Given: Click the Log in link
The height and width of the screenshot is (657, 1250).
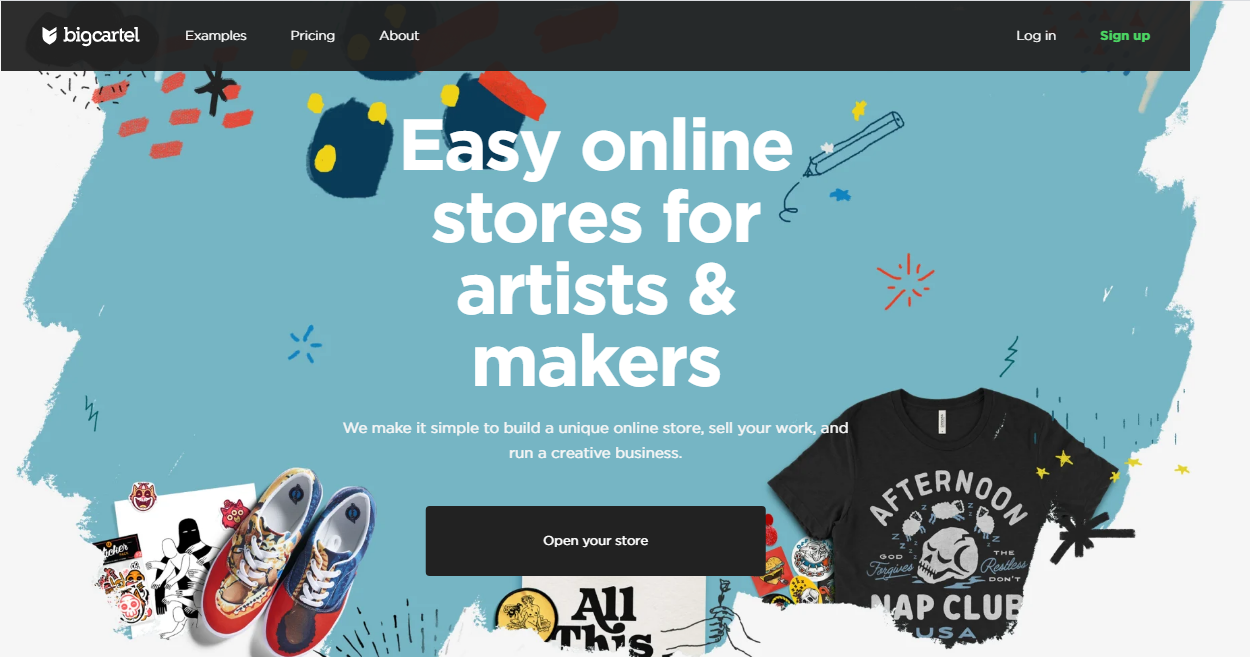Looking at the screenshot, I should (1036, 35).
